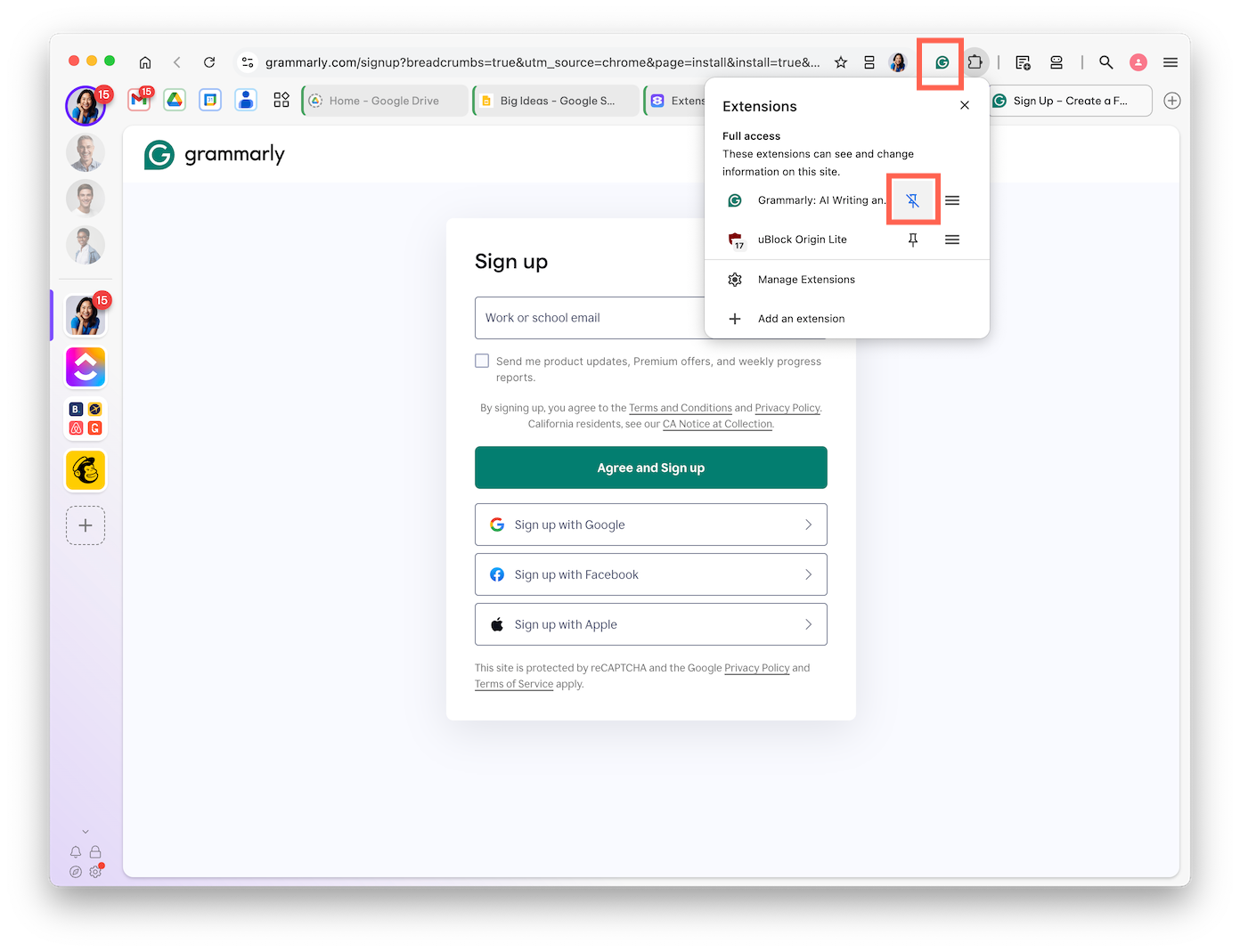1240x952 pixels.
Task: Open notifications bell in sidebar
Action: click(76, 852)
